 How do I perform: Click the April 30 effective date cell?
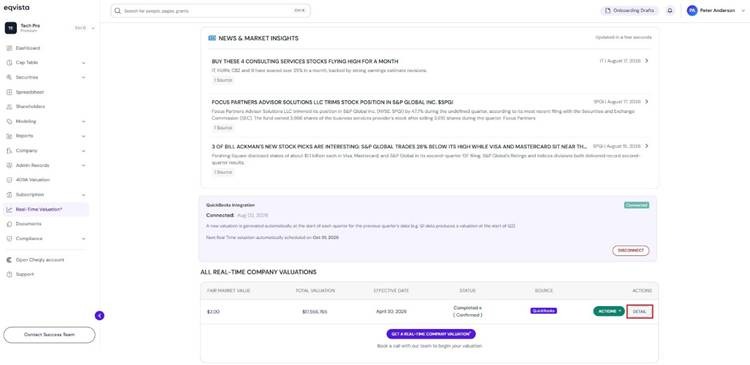point(391,311)
